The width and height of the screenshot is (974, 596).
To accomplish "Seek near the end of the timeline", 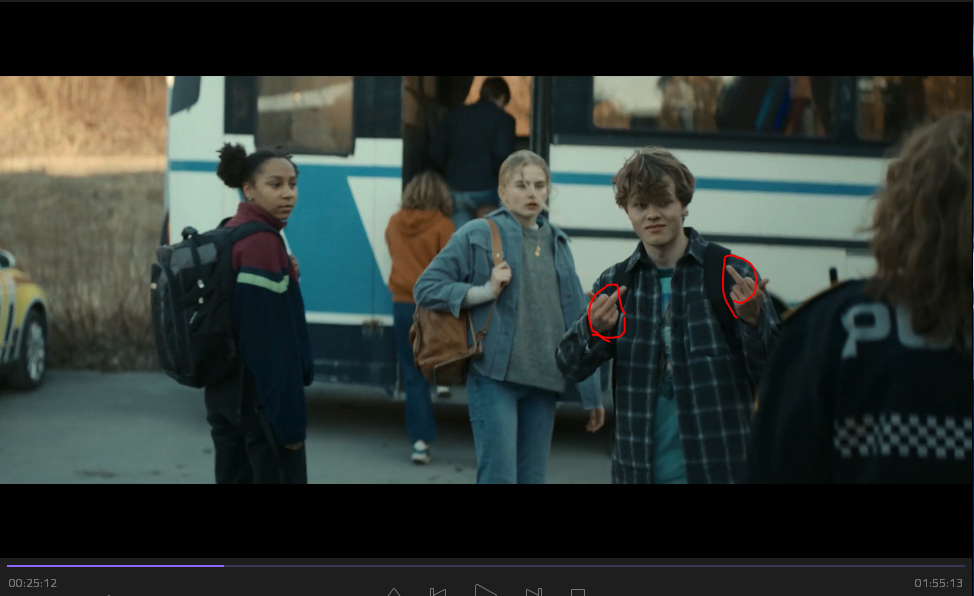I will (955, 566).
